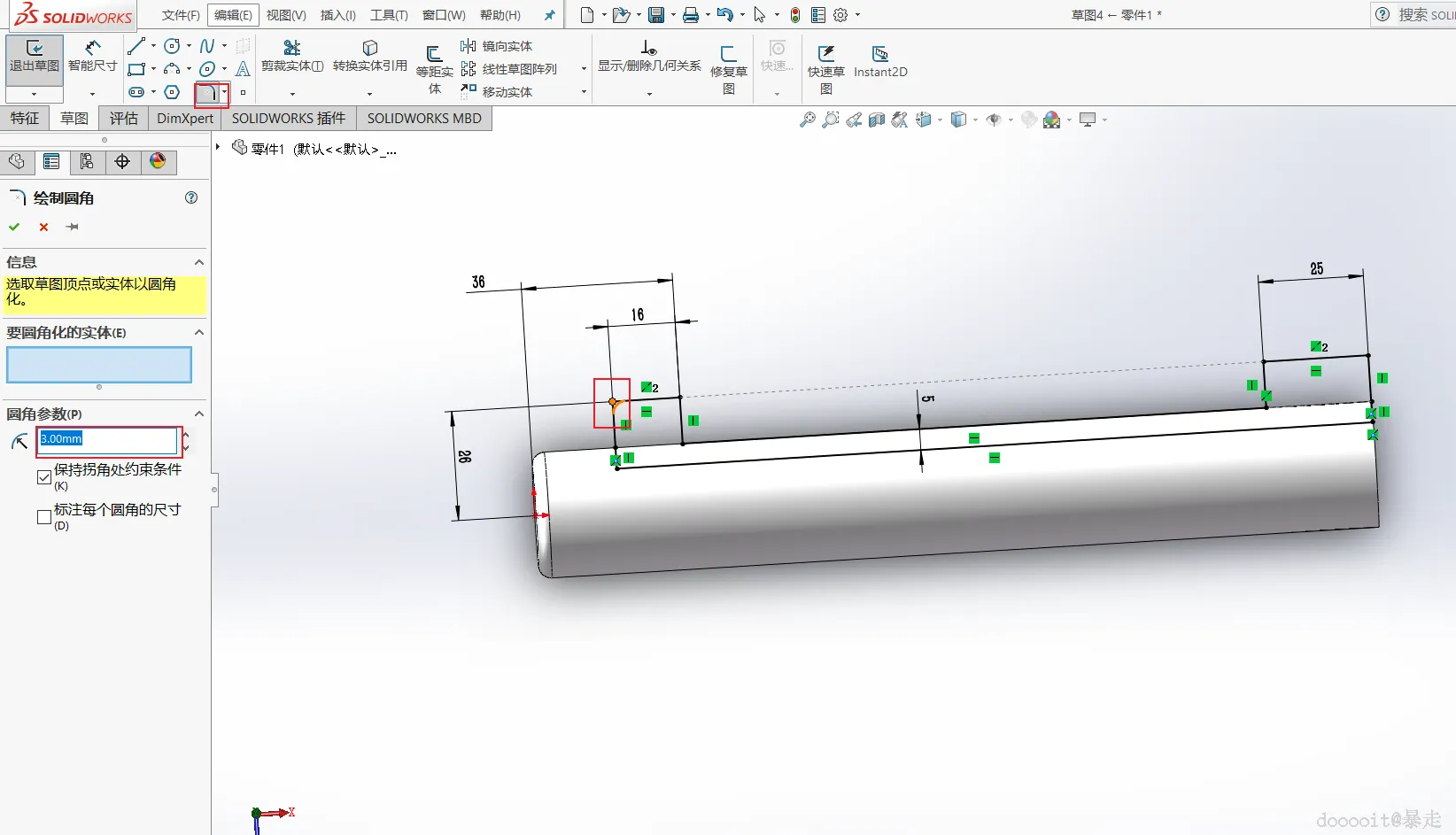Click the Print icon
Viewport: 1456px width, 835px height.
pos(691,15)
